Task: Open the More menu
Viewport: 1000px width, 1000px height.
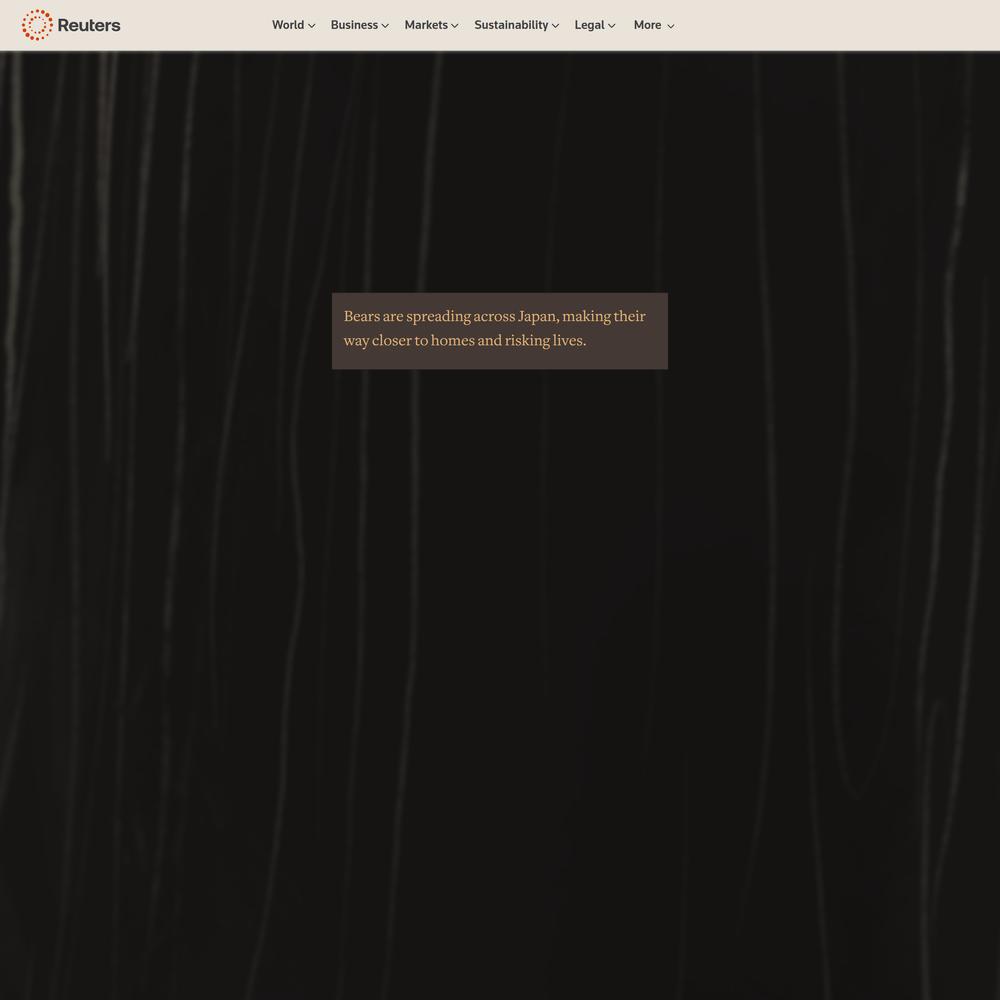Action: pos(647,25)
